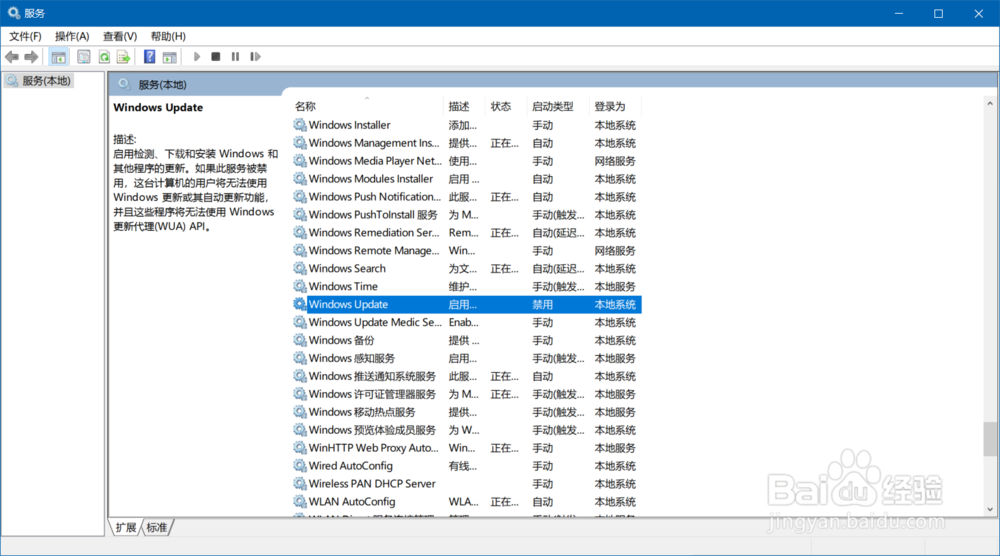Open the 文件(F) menu

point(25,36)
